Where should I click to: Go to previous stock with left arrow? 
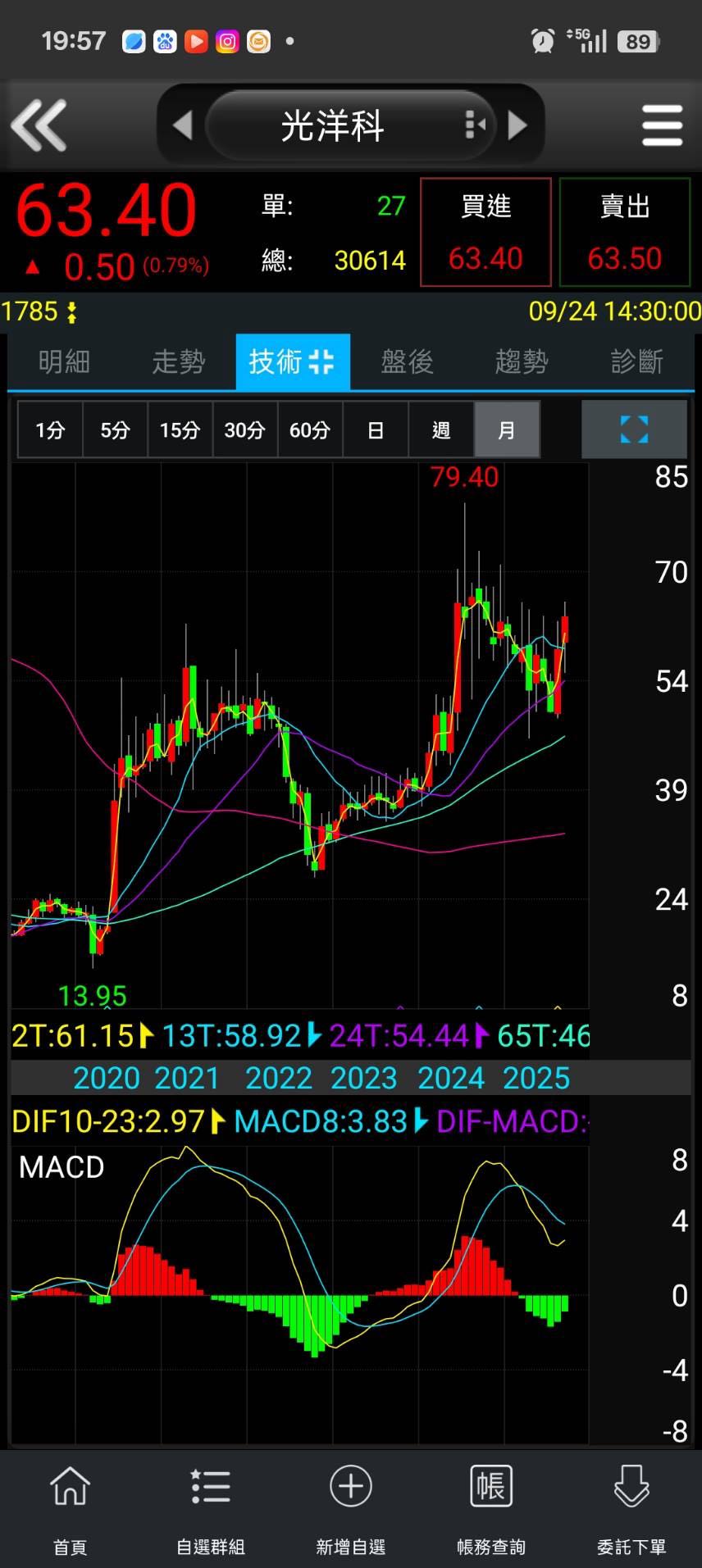[182, 125]
